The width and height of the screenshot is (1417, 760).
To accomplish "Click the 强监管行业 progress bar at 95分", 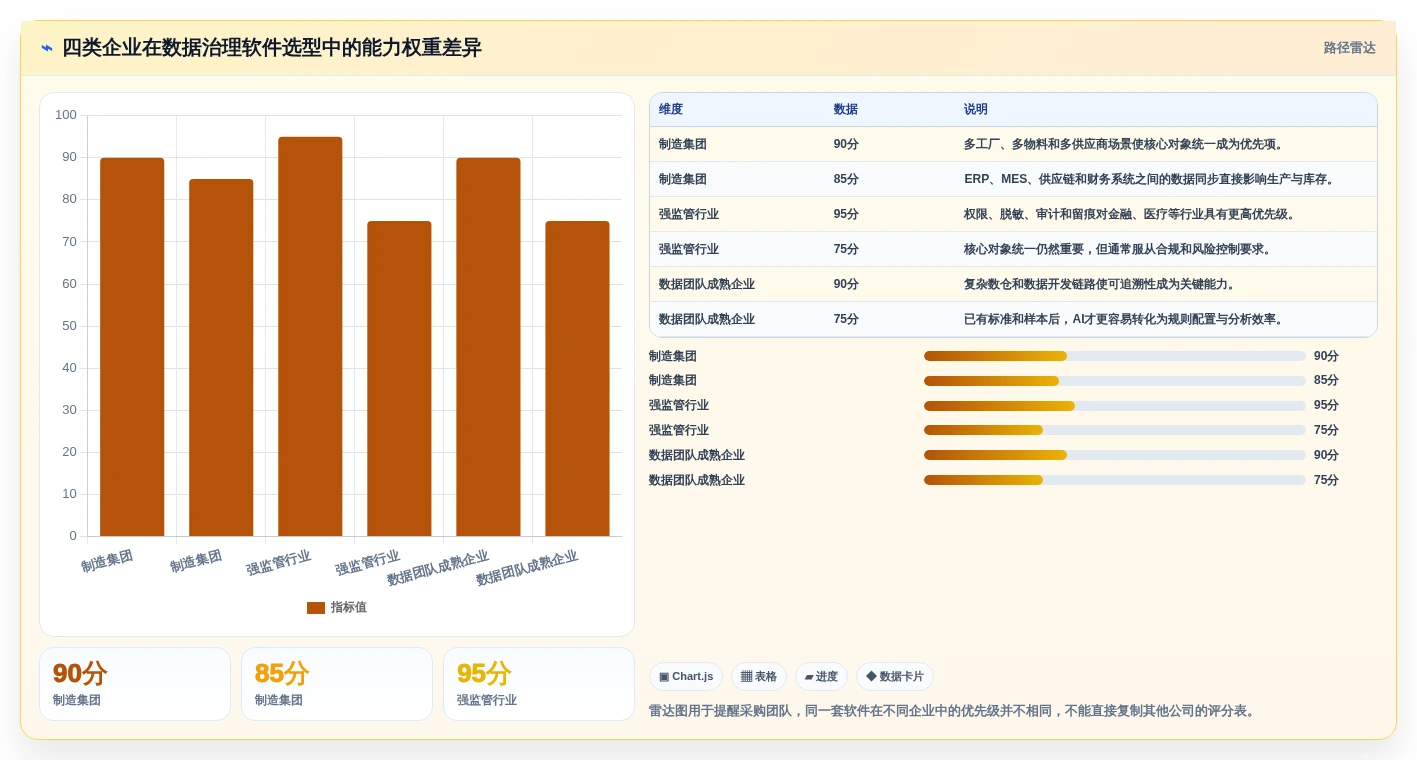I will pyautogui.click(x=1115, y=406).
